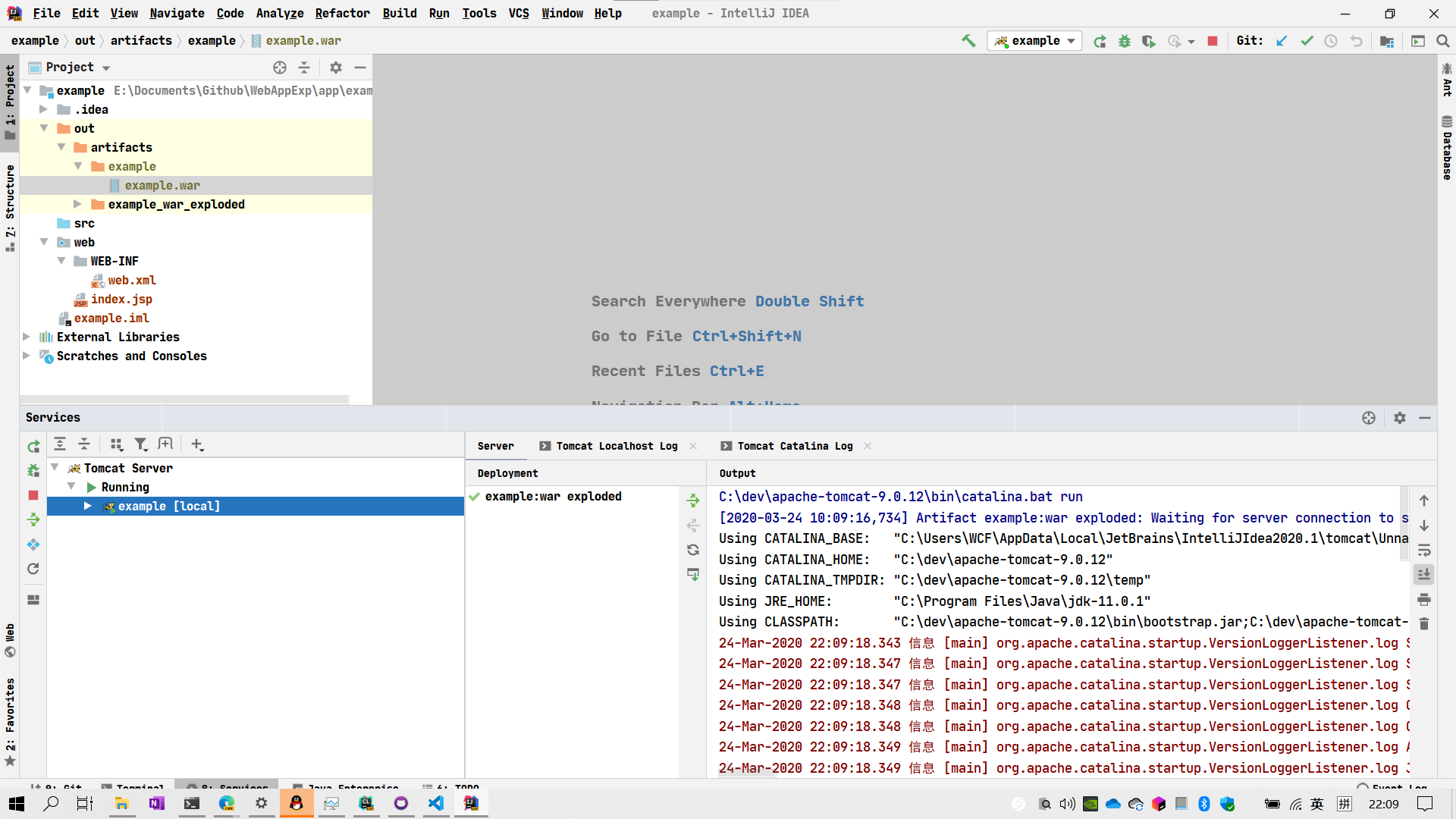Viewport: 1456px width, 819px height.
Task: Click locate target icon in Project panel
Action: coord(280,67)
